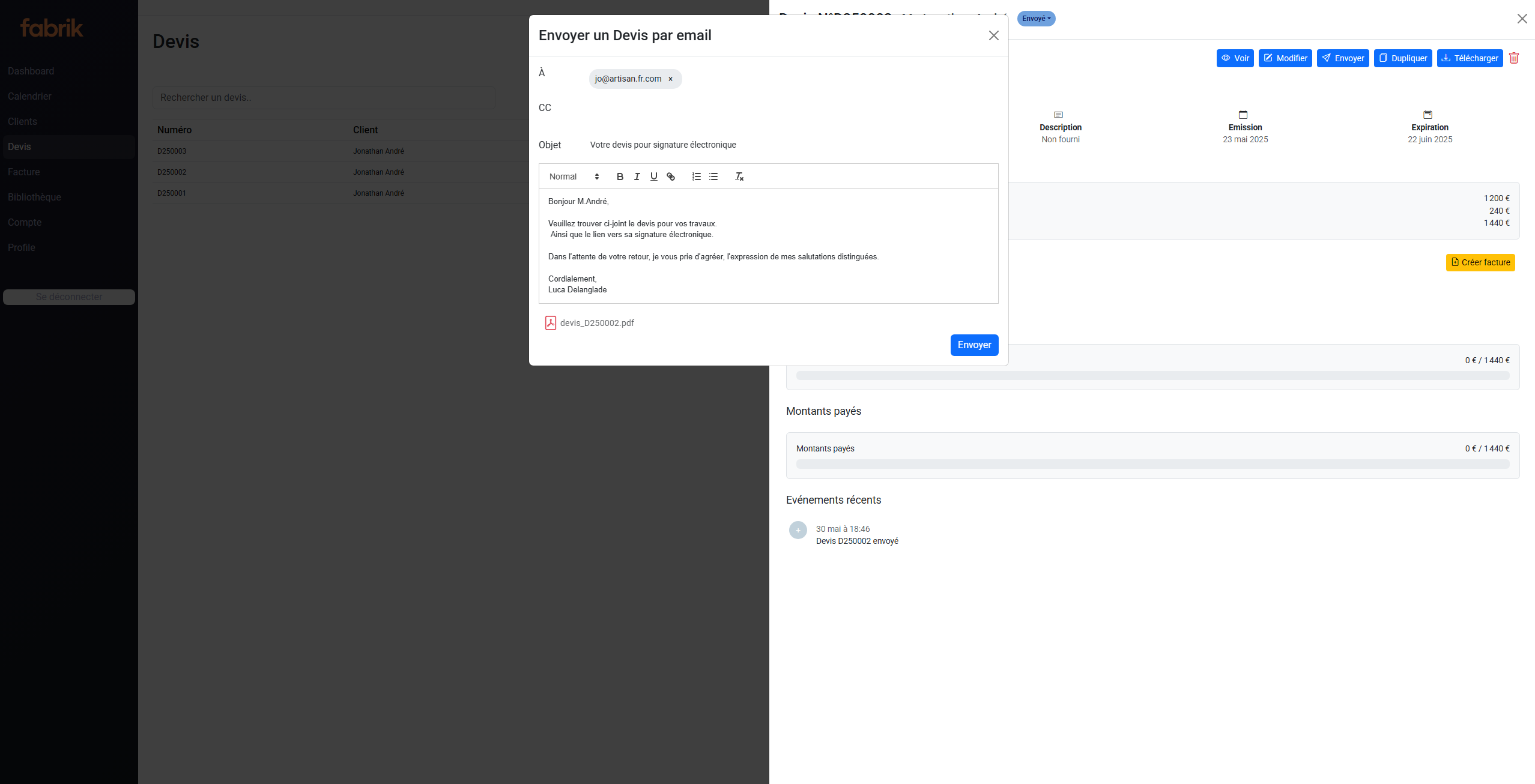
Task: Click the PDF icon for devis_D250002.pdf
Action: point(550,323)
